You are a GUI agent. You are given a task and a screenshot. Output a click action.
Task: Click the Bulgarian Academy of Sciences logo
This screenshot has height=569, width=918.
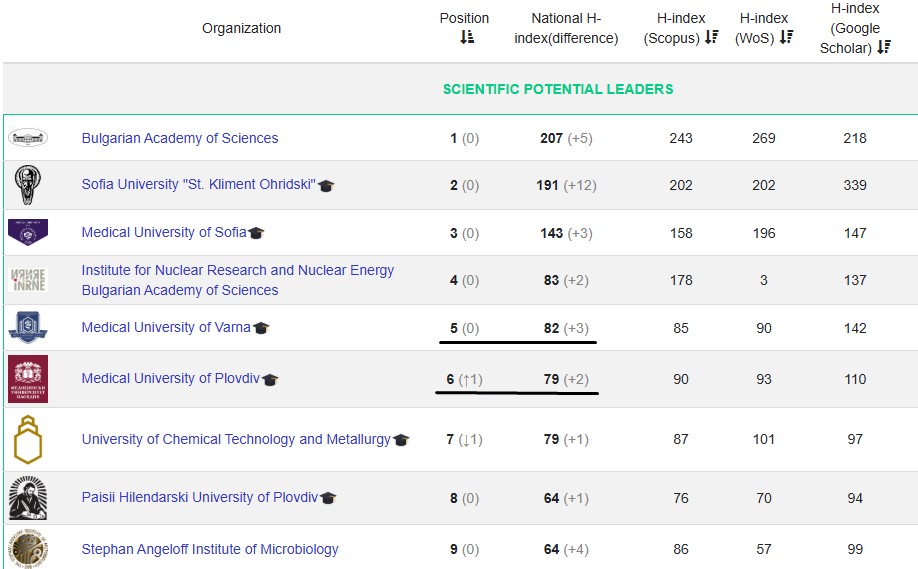(28, 138)
